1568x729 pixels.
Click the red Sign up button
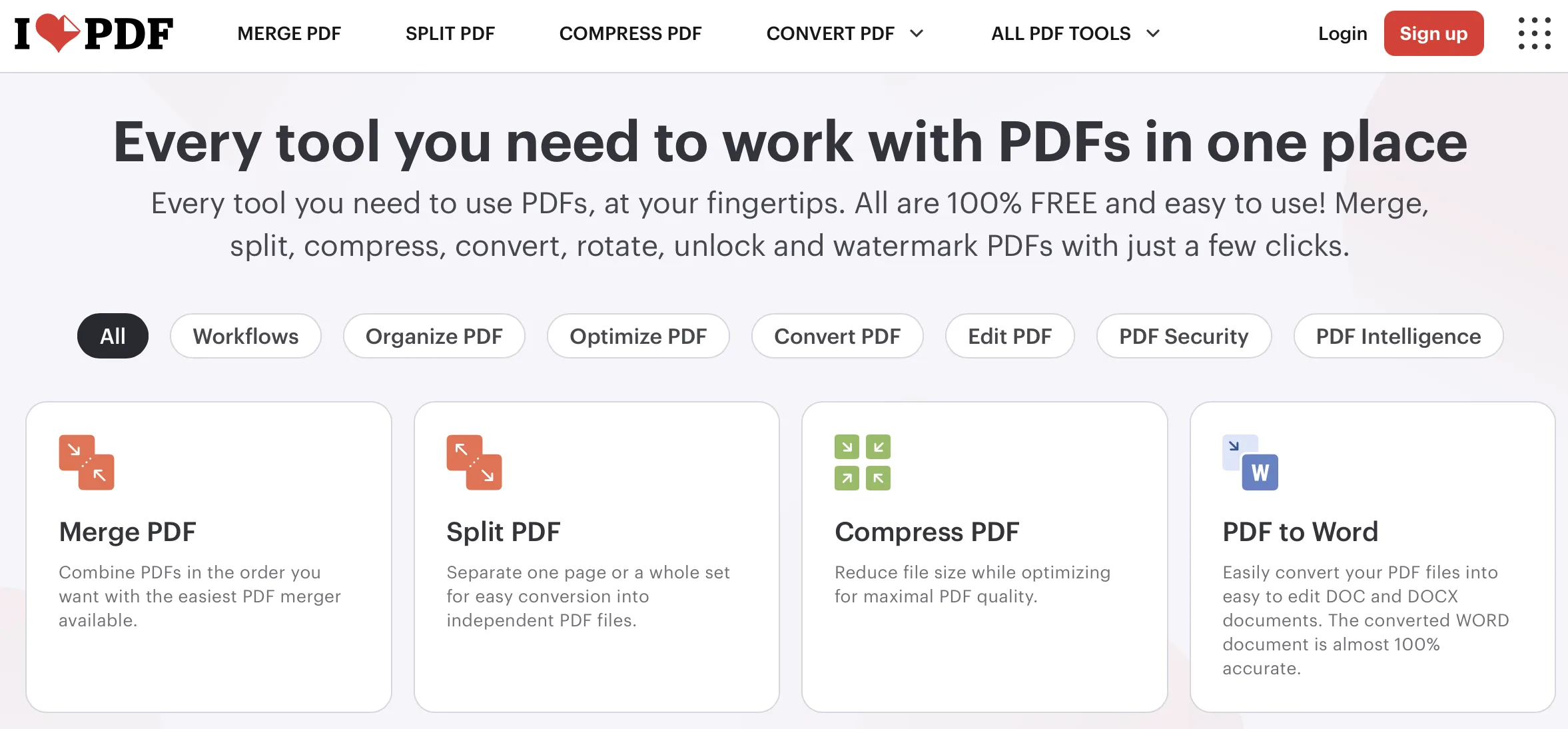1433,33
